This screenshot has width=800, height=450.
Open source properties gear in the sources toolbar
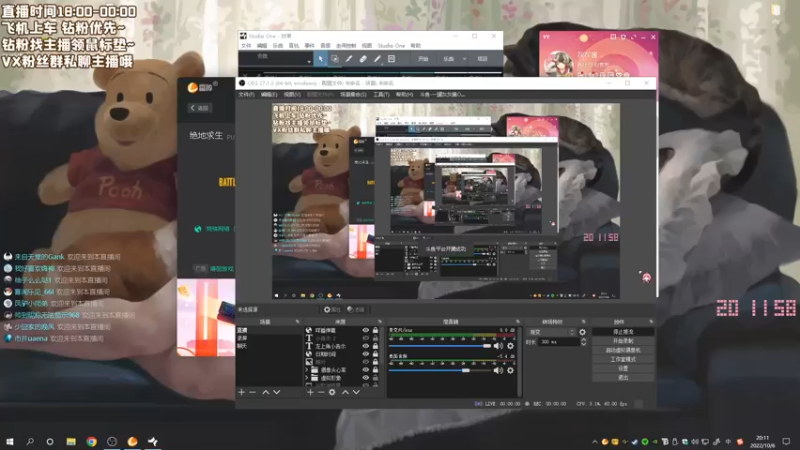332,392
